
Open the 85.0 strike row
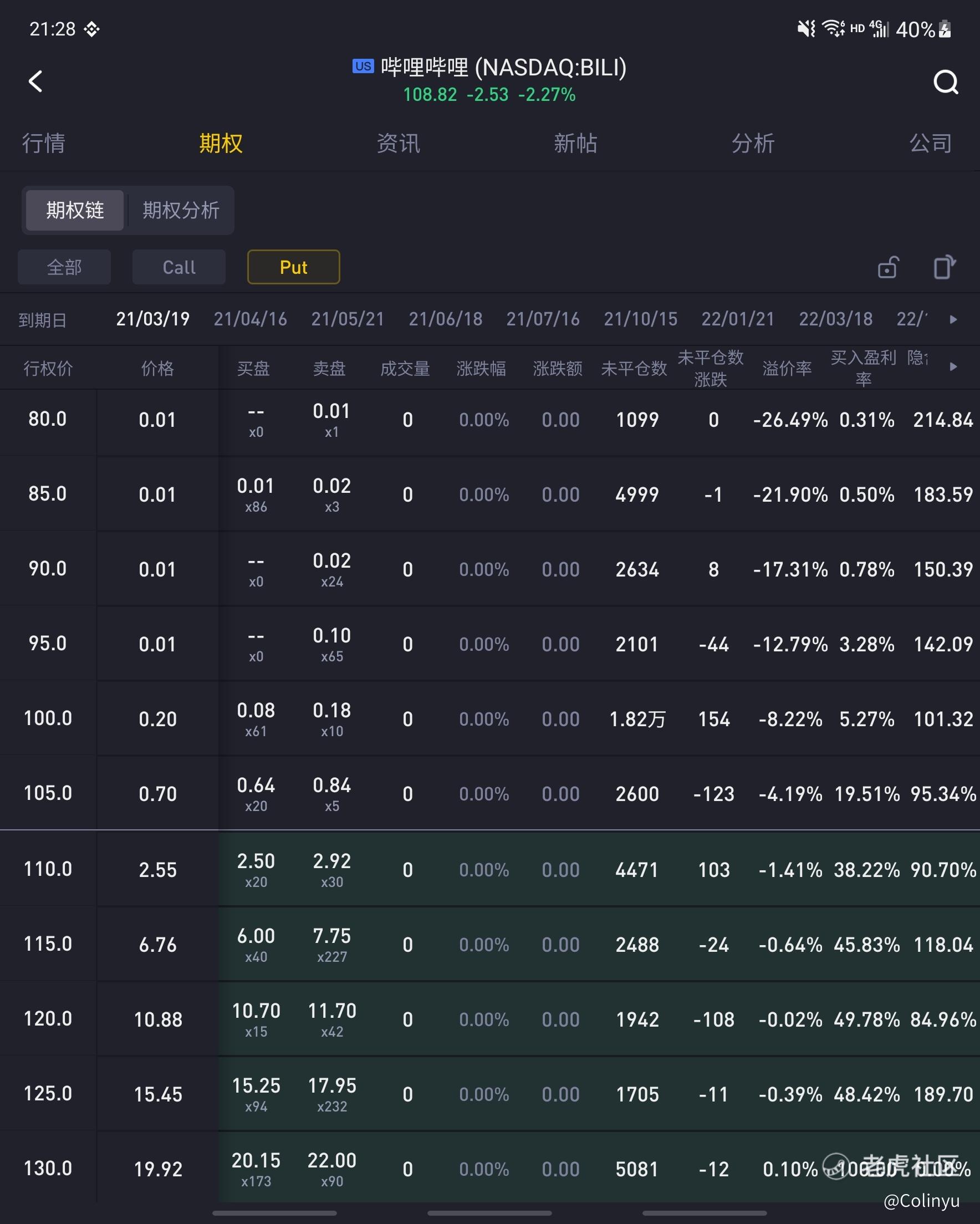click(x=490, y=494)
